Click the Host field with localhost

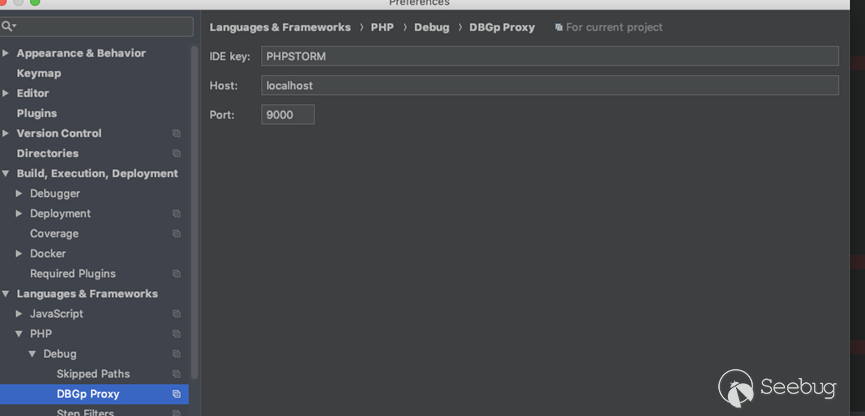coord(550,86)
